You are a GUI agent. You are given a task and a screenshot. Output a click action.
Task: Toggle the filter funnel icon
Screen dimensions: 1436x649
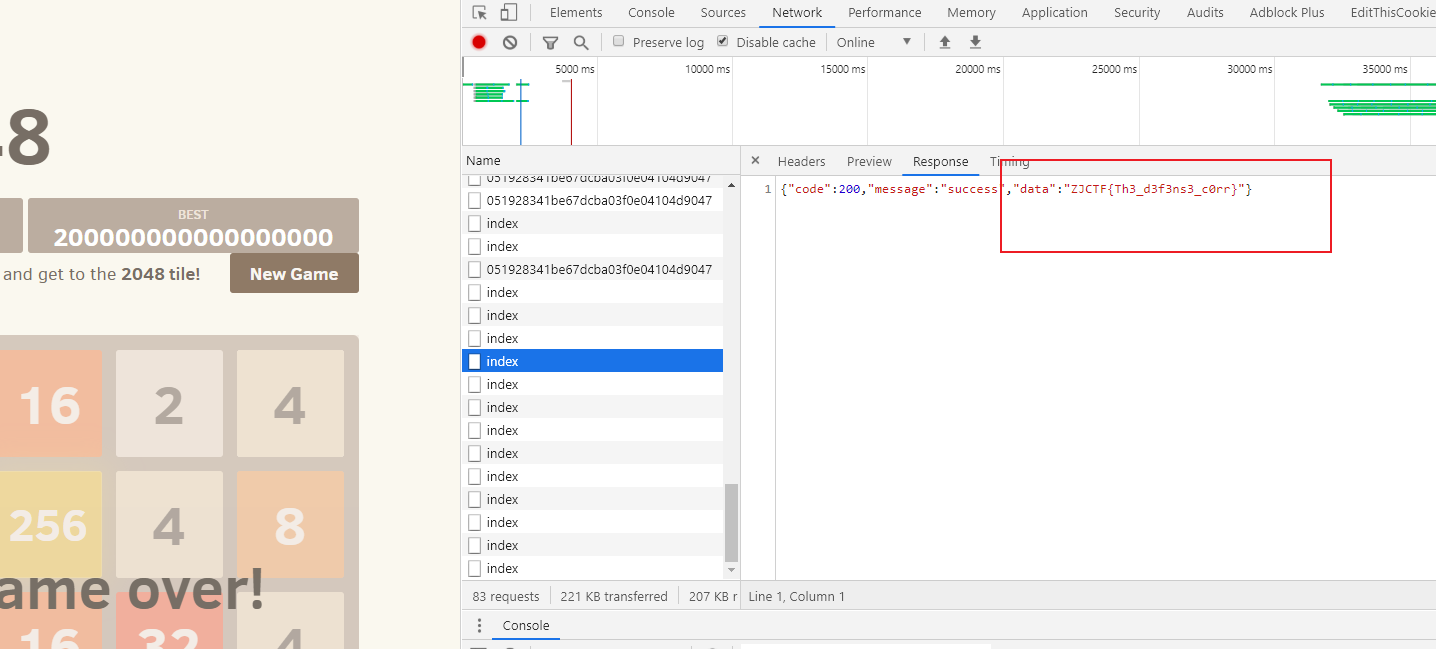coord(550,42)
